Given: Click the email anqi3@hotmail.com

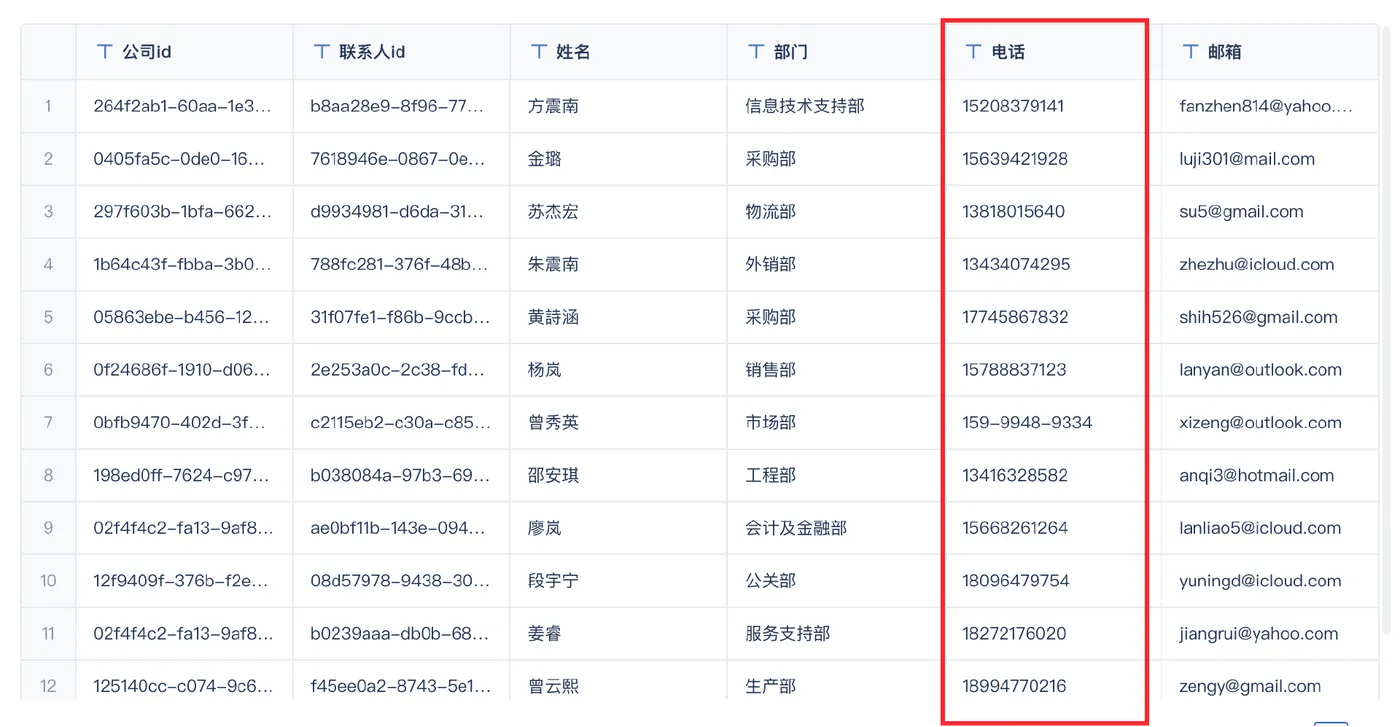Looking at the screenshot, I should pos(1257,476).
